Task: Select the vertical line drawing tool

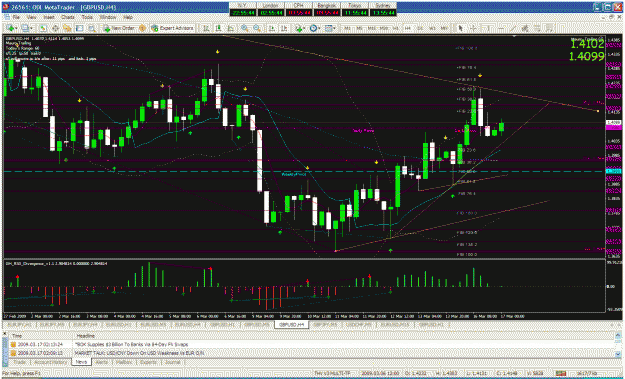Action: (x=489, y=28)
